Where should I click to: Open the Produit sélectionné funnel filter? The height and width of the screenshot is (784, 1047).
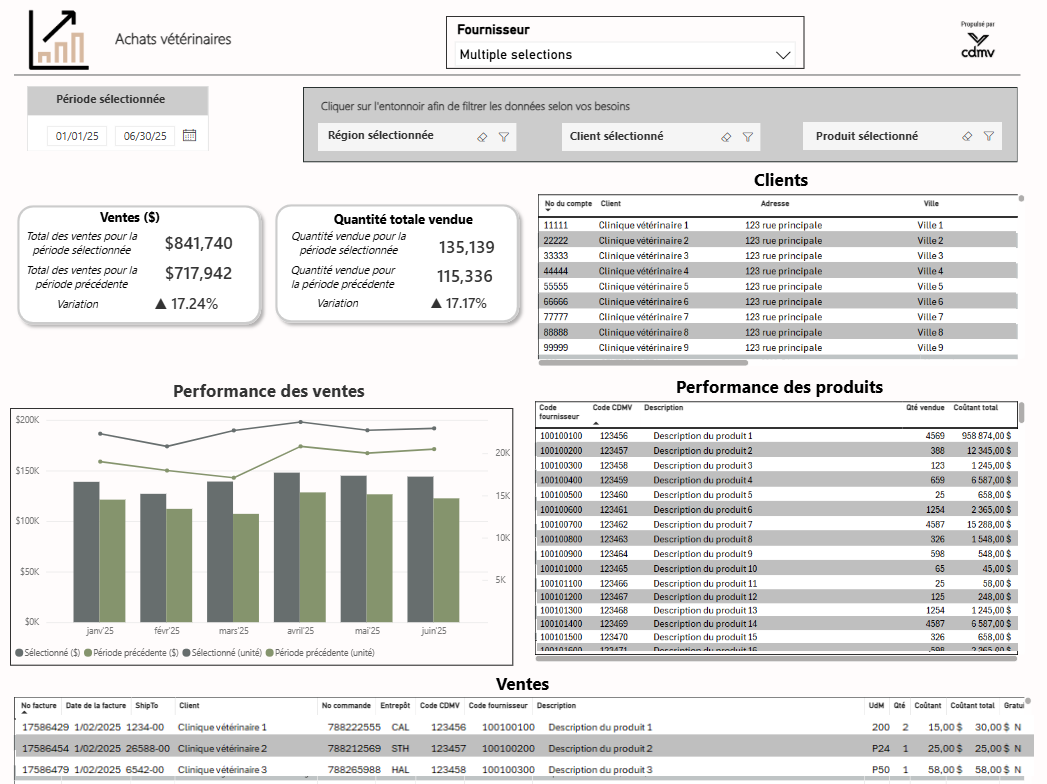(988, 137)
